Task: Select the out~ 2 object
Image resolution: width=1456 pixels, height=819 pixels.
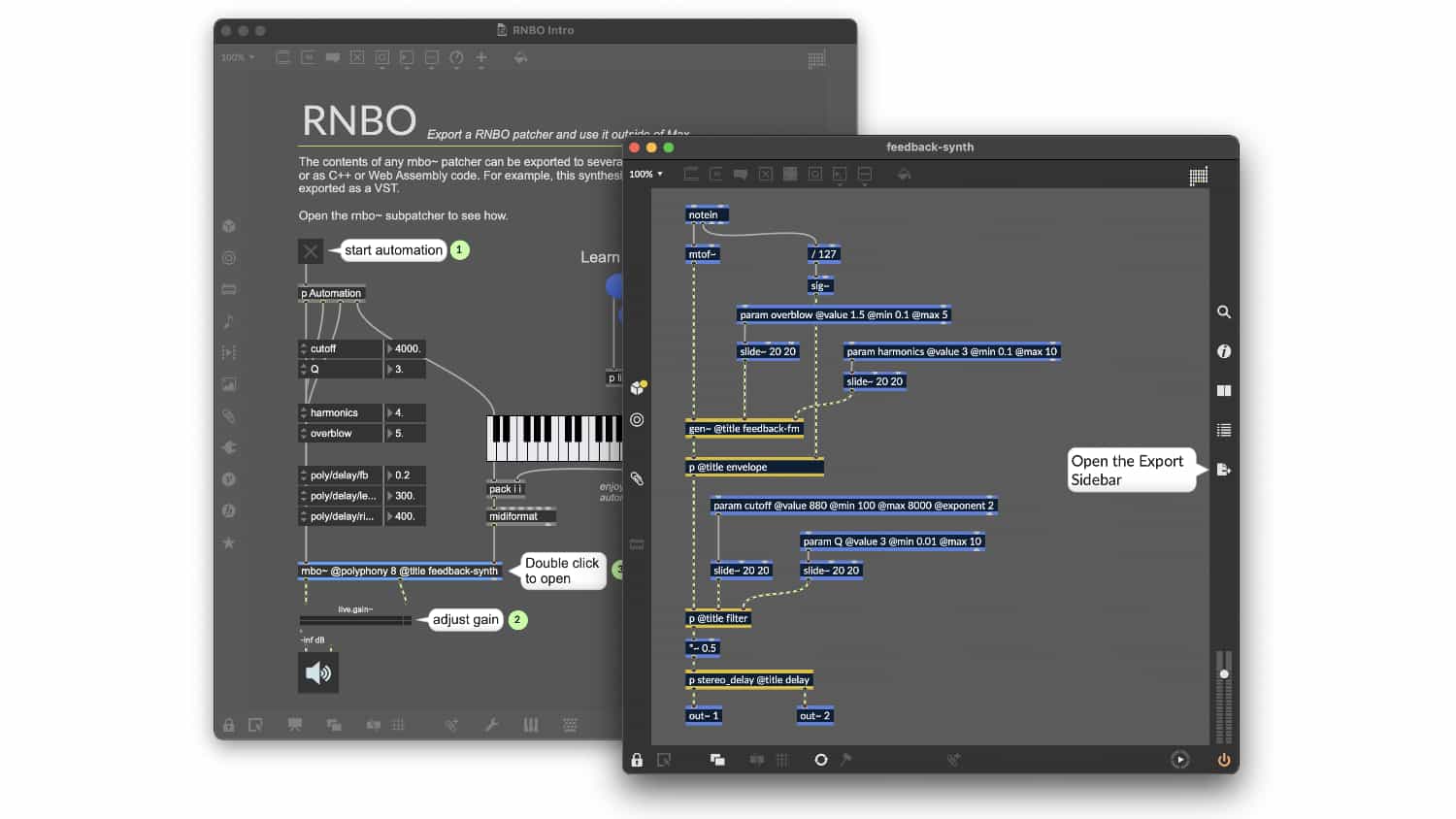Action: (x=814, y=715)
